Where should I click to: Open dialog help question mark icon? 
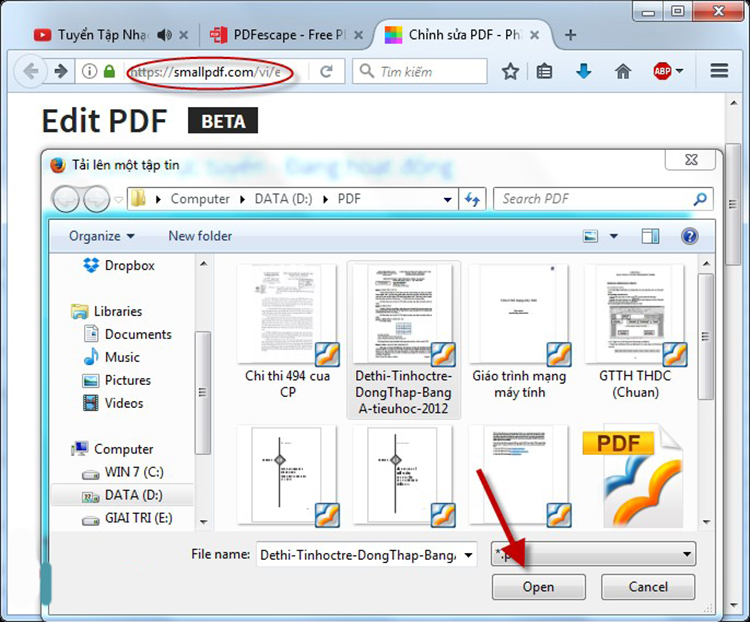coord(689,236)
